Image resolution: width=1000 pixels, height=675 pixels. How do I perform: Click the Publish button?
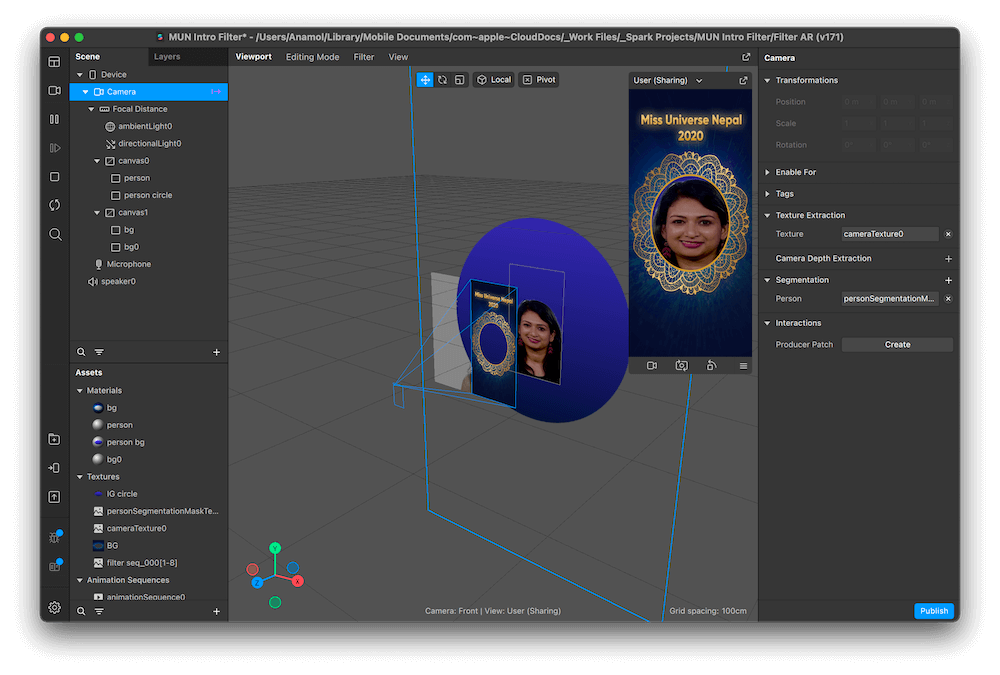click(933, 611)
